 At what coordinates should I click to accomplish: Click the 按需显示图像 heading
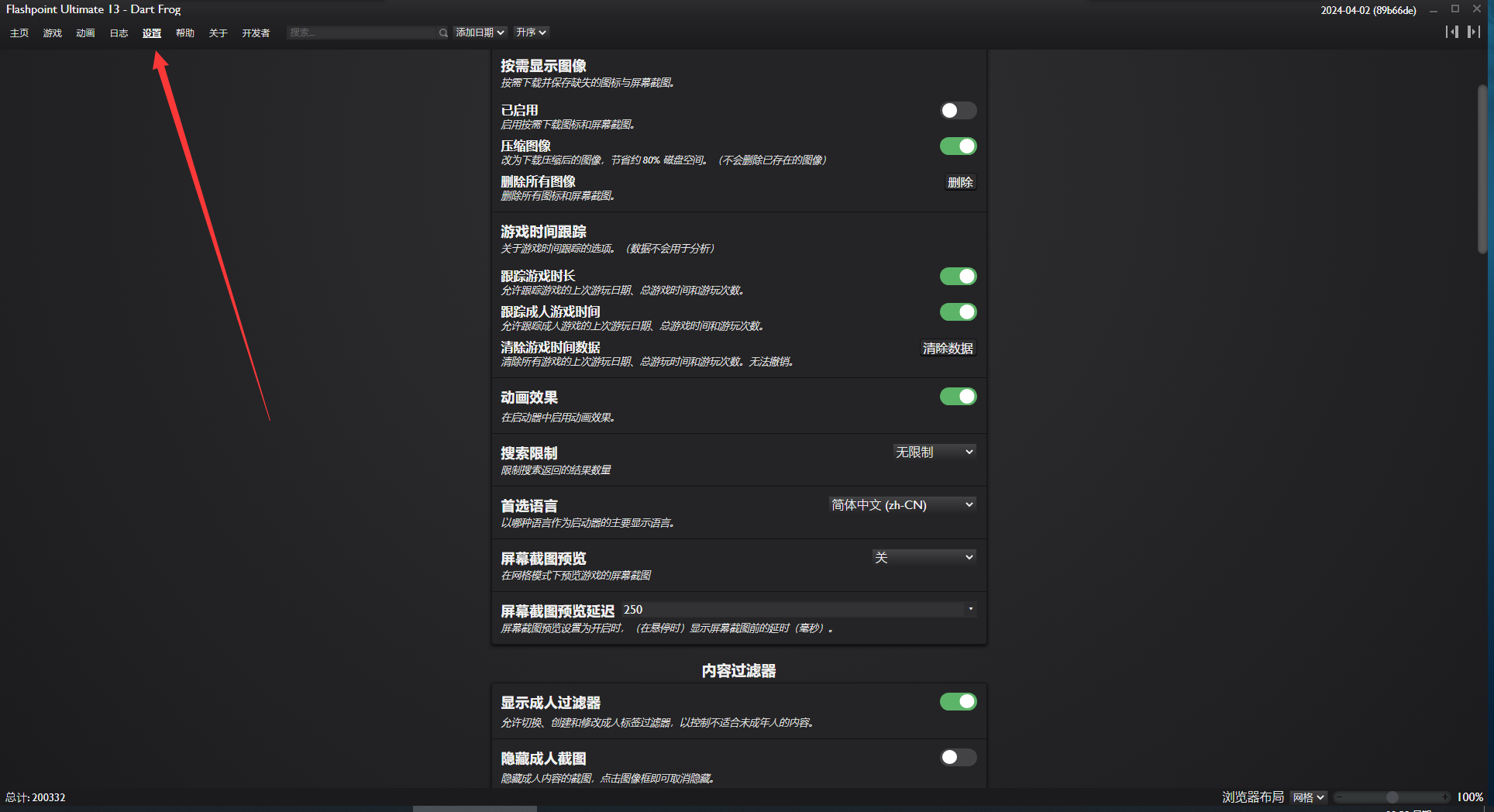543,66
